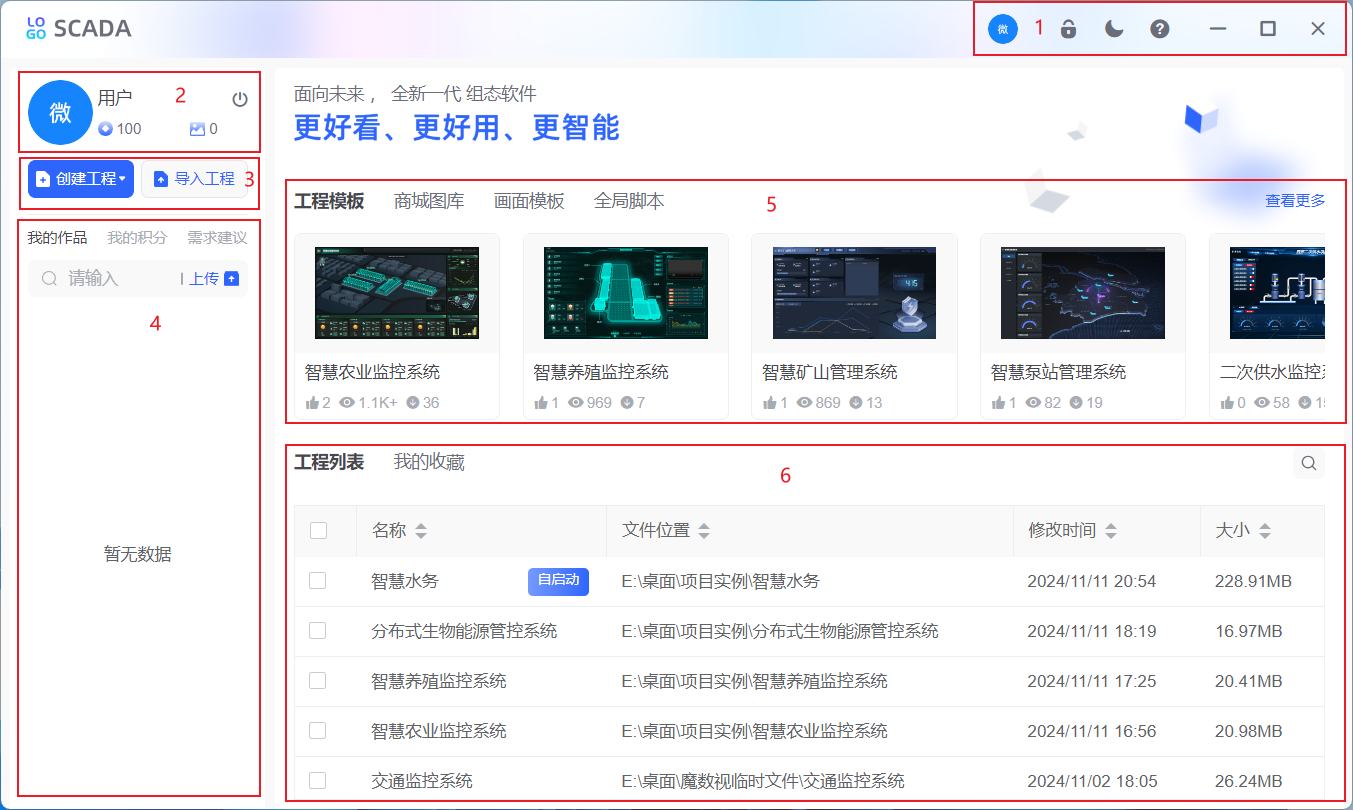Click the power logout icon beside 用户

coord(240,99)
